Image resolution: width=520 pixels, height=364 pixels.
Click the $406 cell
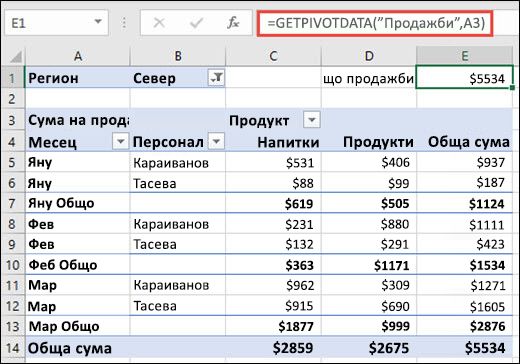tap(369, 162)
